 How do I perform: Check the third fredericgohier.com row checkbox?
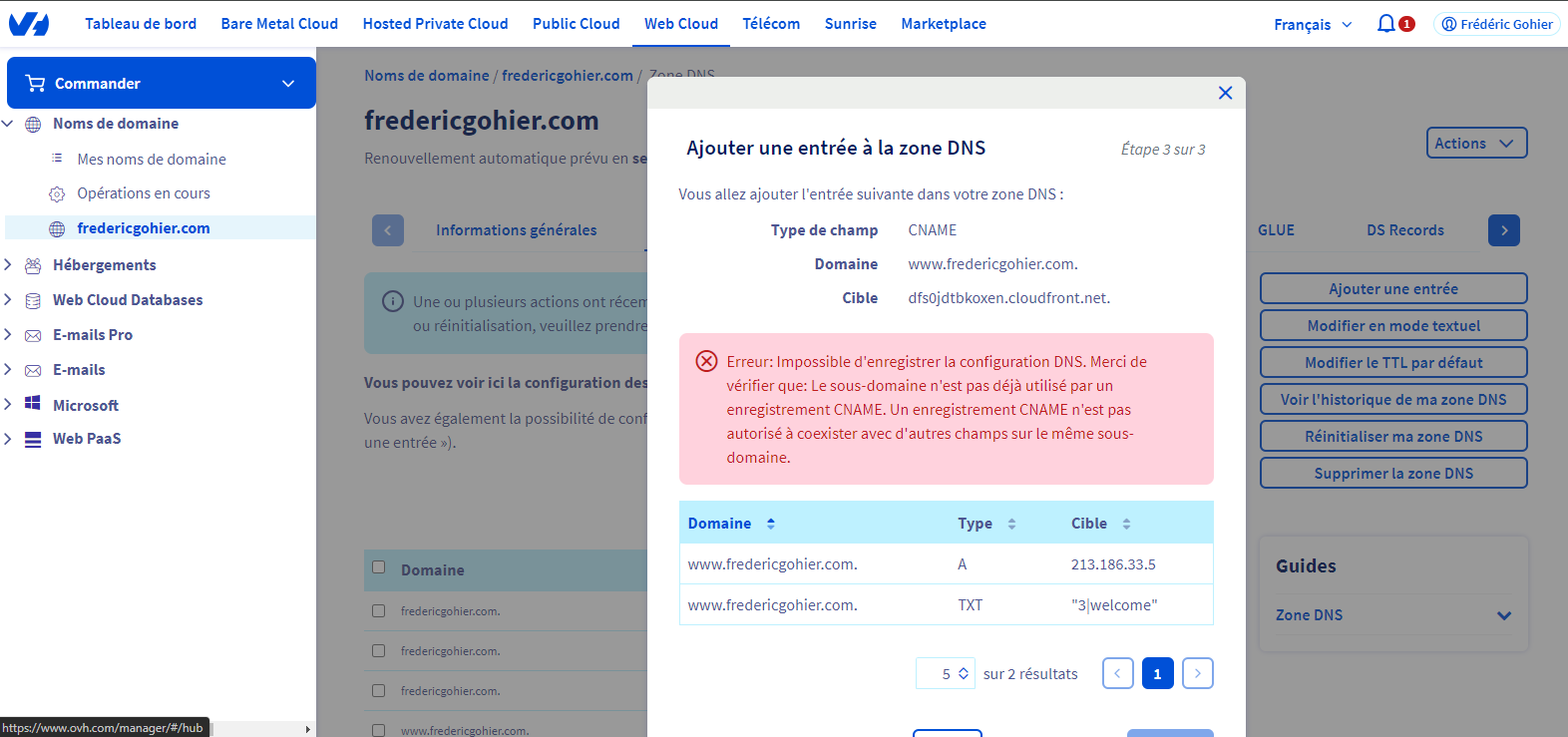(379, 690)
